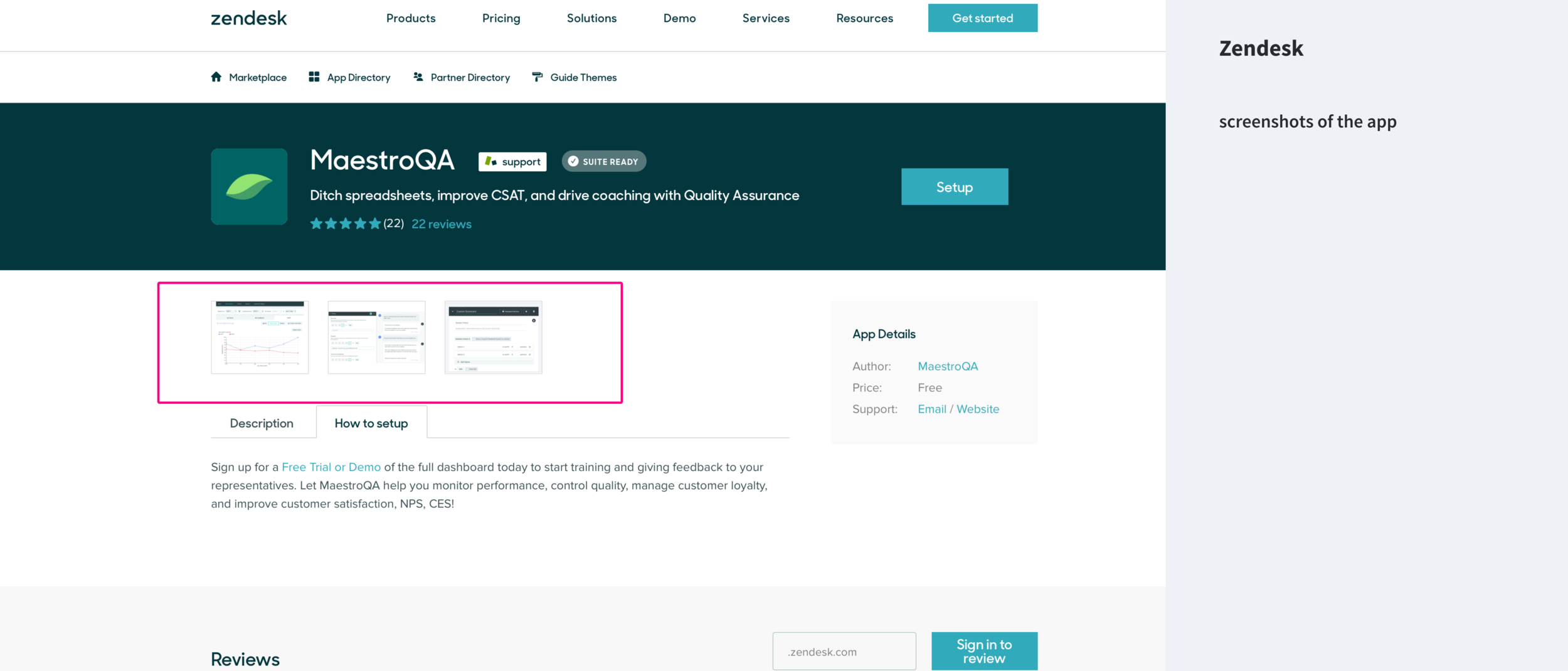Open the App Directory link
Screen dimensions: 1568x671
[x=359, y=77]
